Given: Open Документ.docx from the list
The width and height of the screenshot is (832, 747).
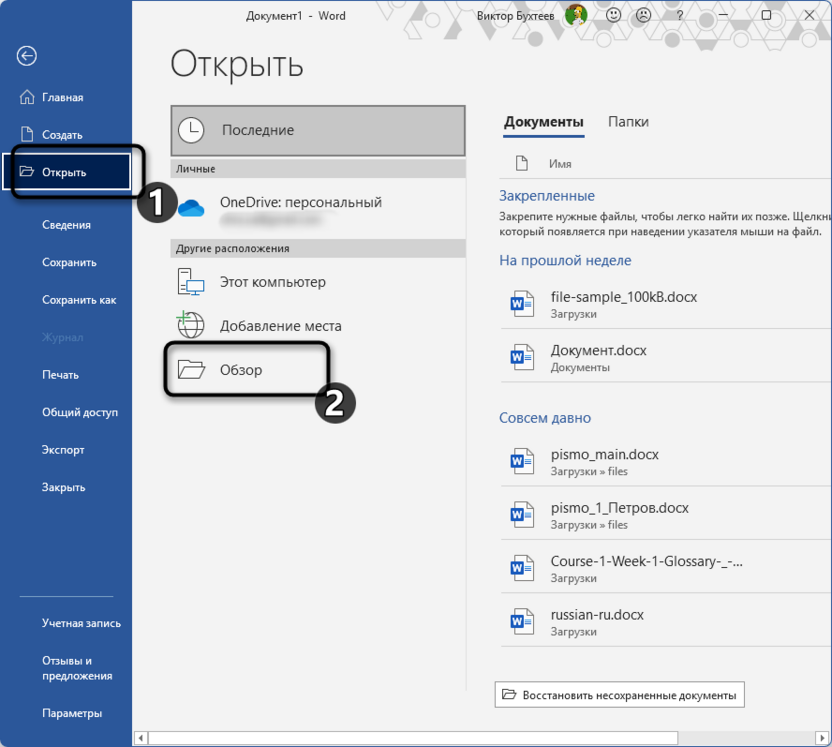Looking at the screenshot, I should [666, 357].
